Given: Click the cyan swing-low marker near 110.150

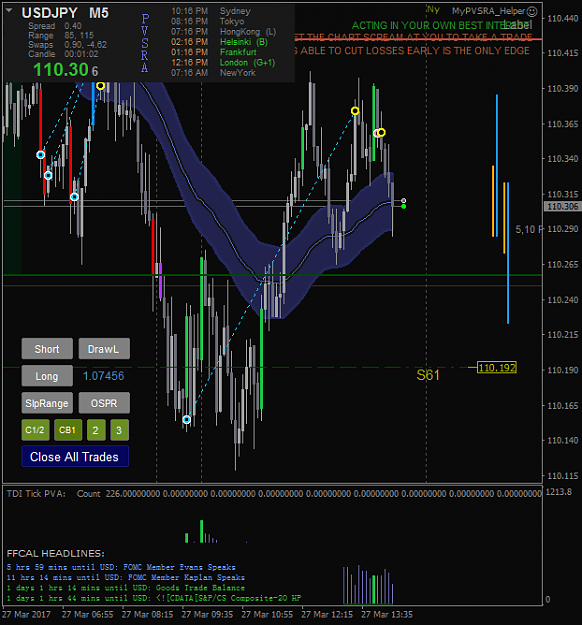Looking at the screenshot, I should (x=187, y=419).
